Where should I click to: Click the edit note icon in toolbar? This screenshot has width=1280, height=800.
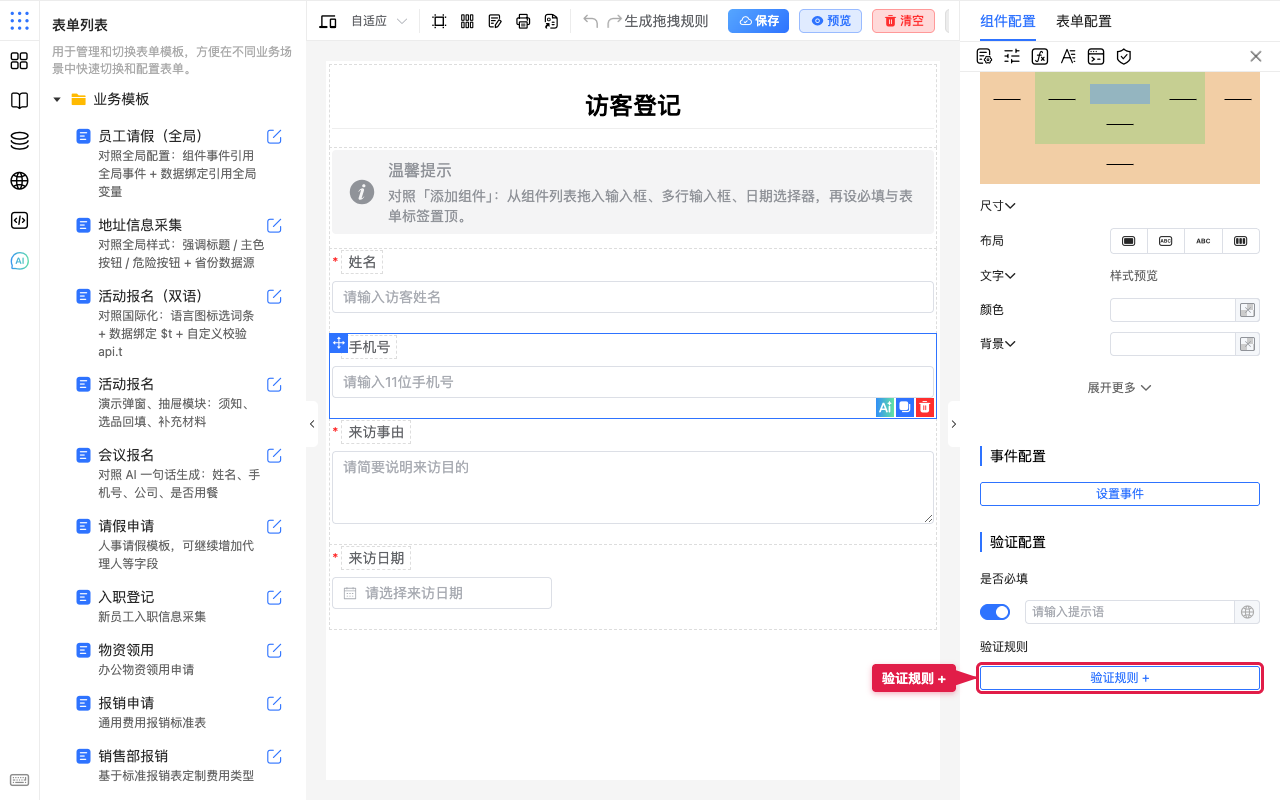click(495, 21)
